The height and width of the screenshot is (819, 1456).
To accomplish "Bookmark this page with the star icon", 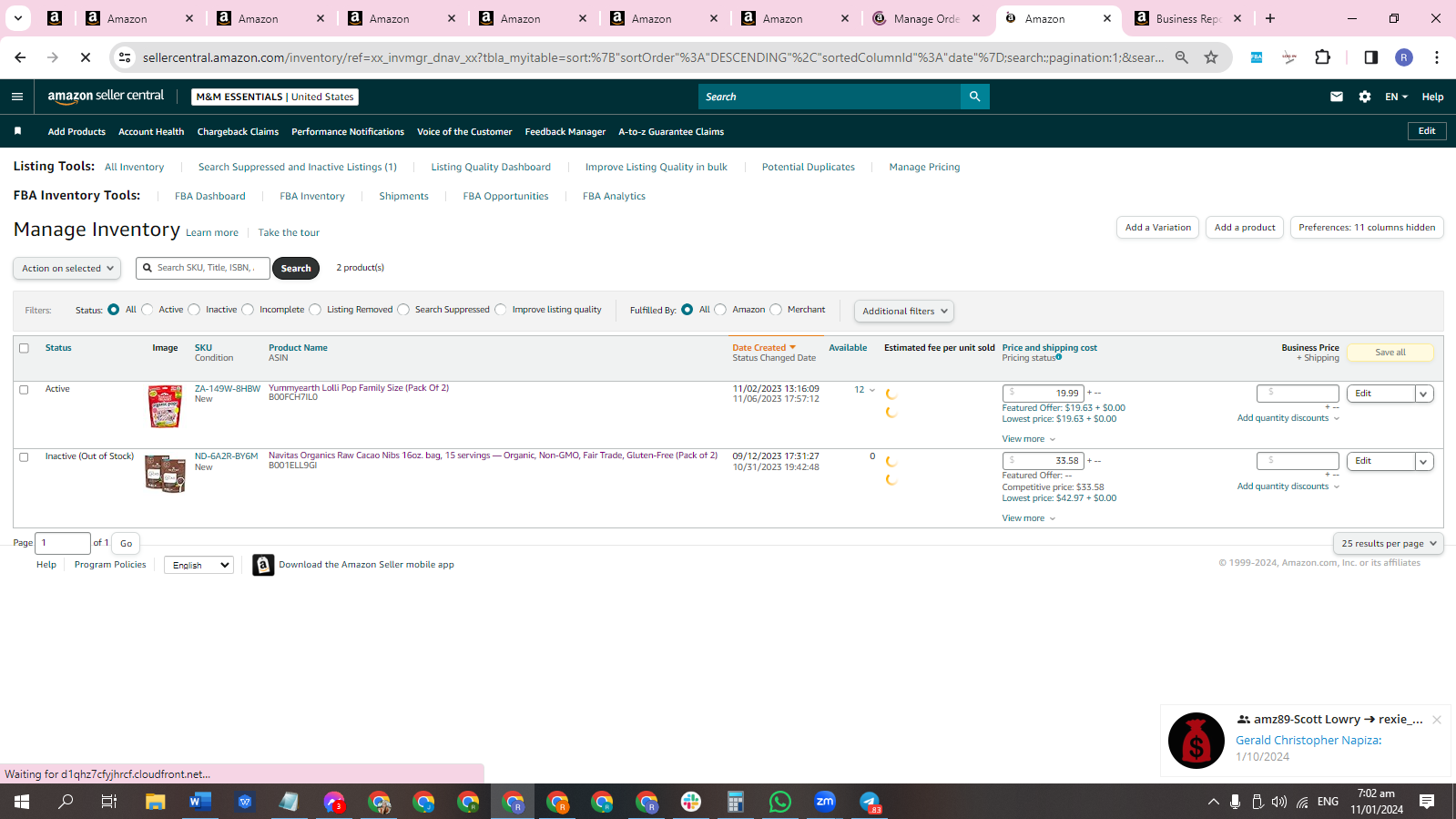I will [1211, 57].
